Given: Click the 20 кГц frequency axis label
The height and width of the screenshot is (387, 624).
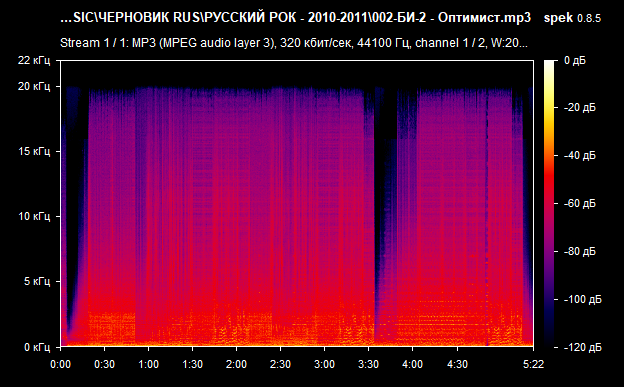Looking at the screenshot, I should tap(34, 86).
